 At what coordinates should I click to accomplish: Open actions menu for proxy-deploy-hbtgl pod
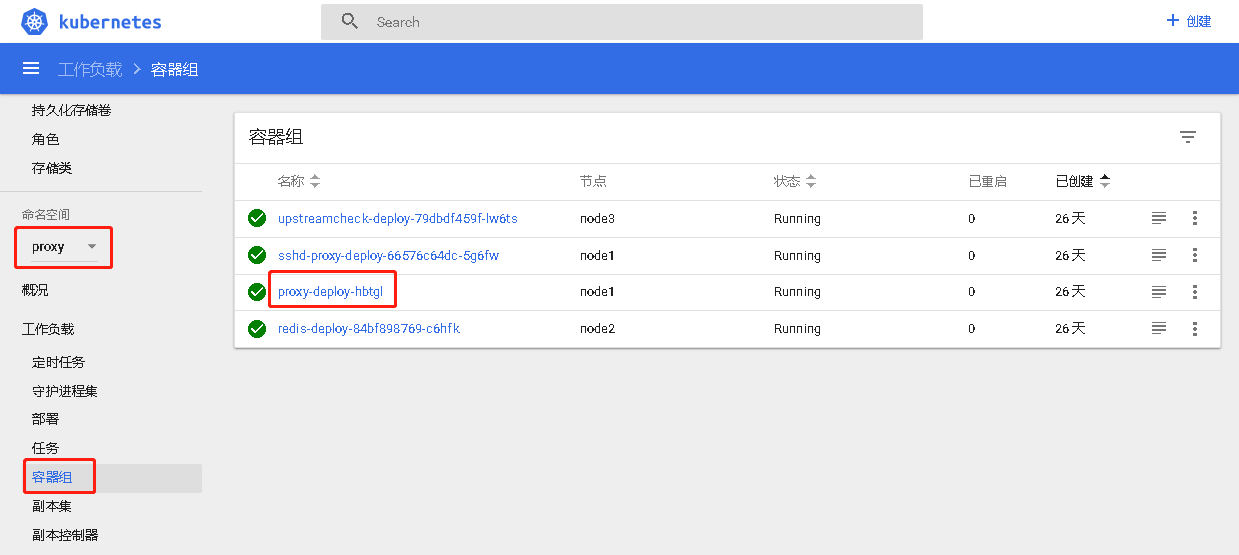click(x=1194, y=292)
